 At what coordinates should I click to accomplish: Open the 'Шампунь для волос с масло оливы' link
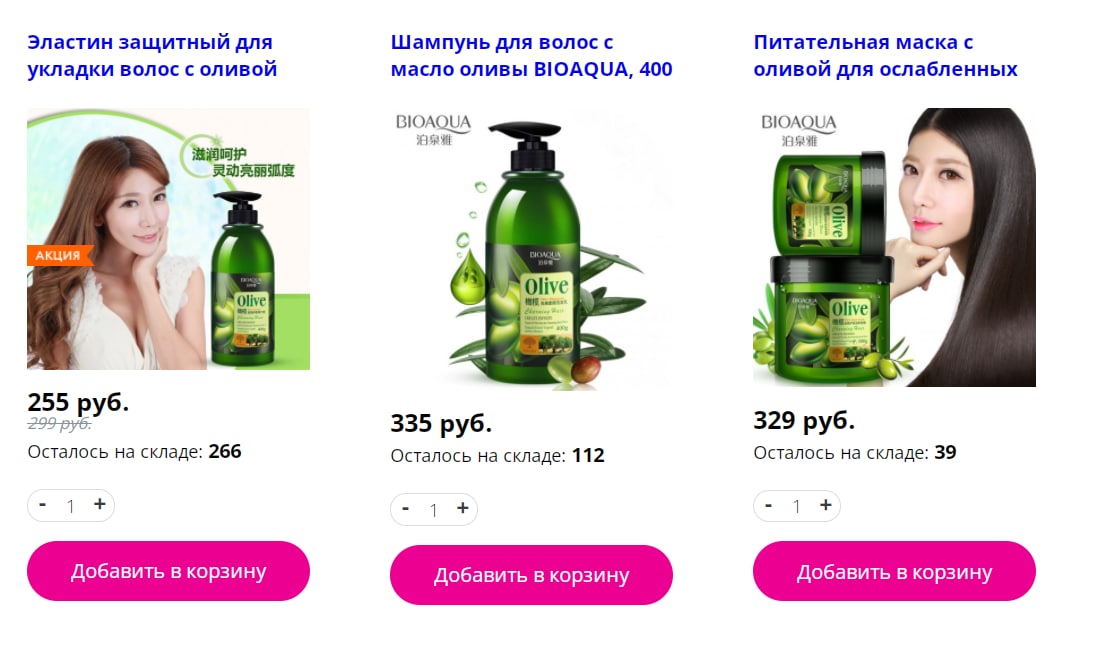click(531, 56)
